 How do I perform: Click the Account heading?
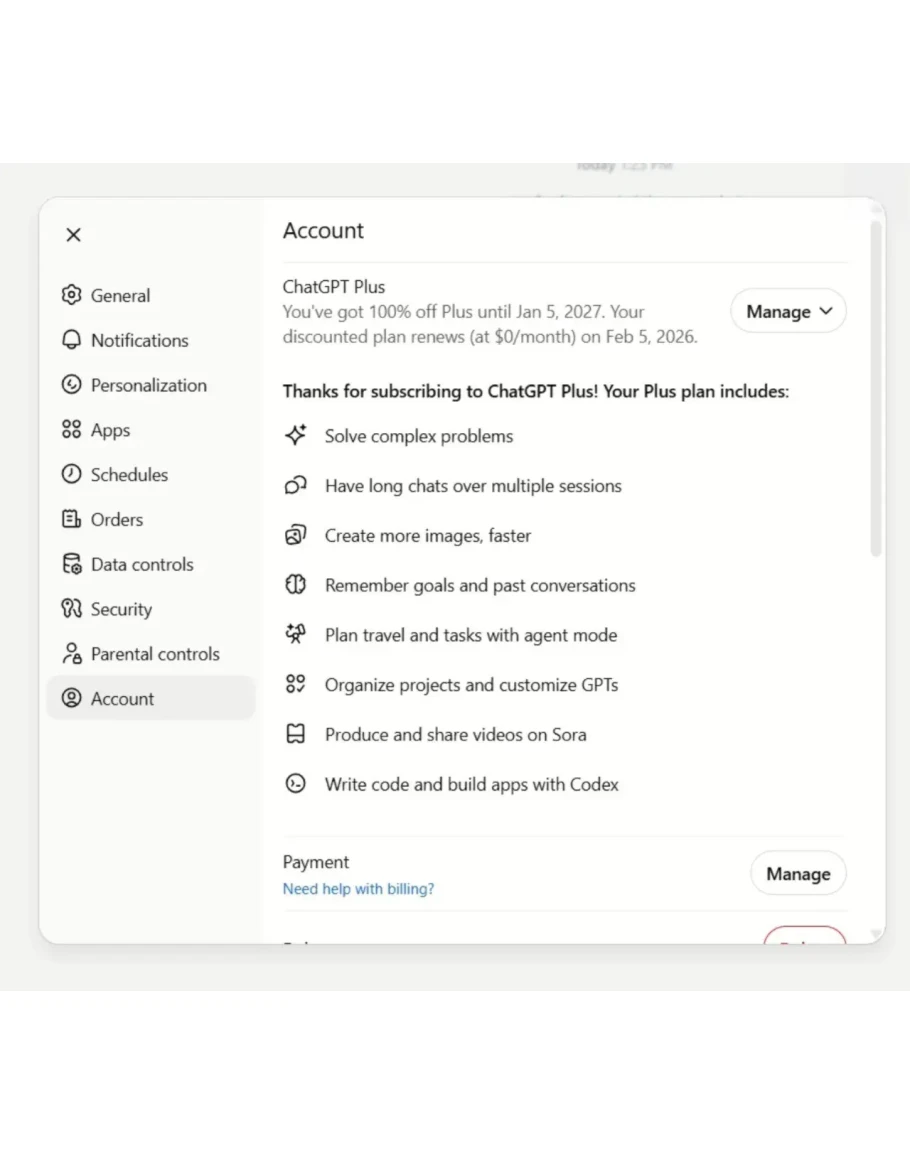[x=323, y=231]
